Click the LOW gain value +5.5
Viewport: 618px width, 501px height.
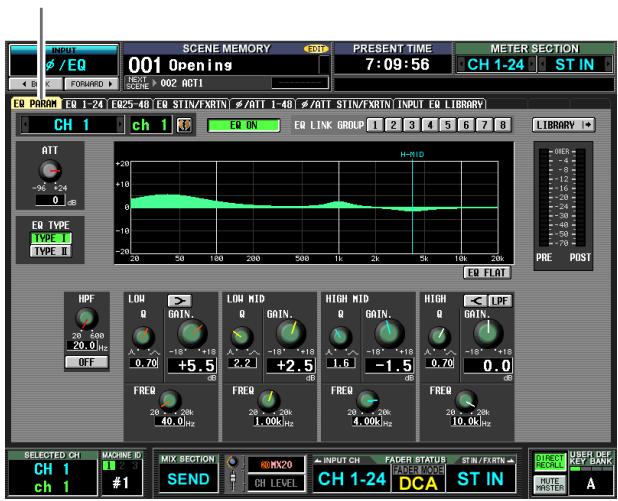[192, 366]
